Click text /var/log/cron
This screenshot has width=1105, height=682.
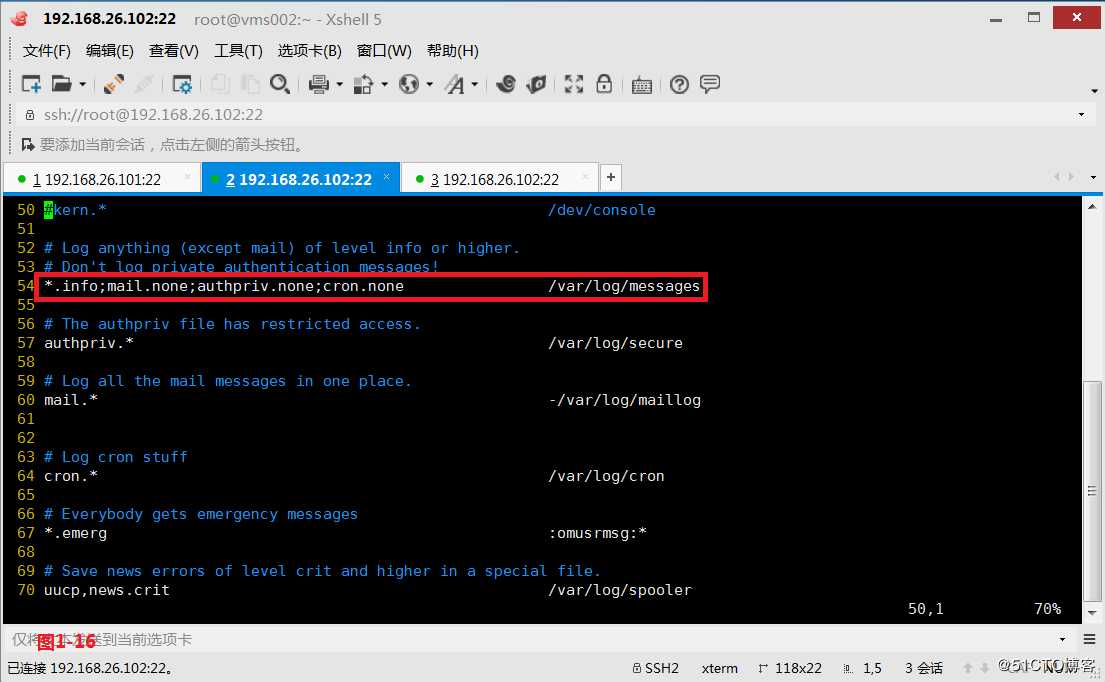click(x=607, y=476)
